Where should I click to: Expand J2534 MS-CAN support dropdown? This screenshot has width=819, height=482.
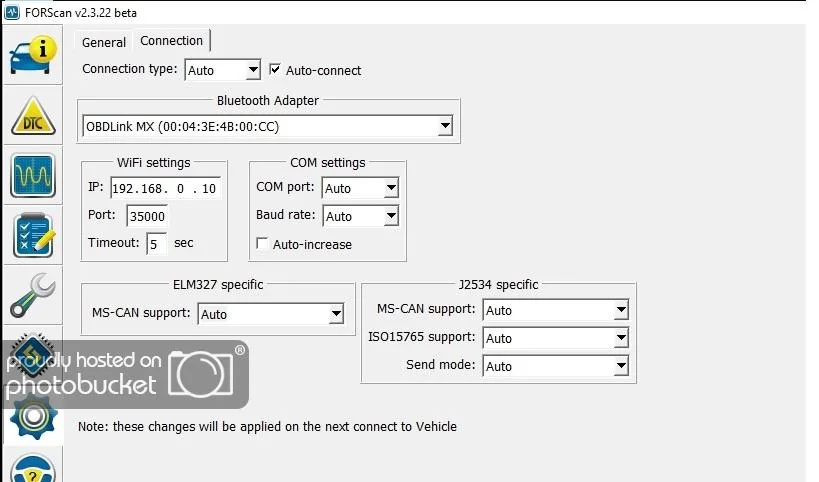556,310
